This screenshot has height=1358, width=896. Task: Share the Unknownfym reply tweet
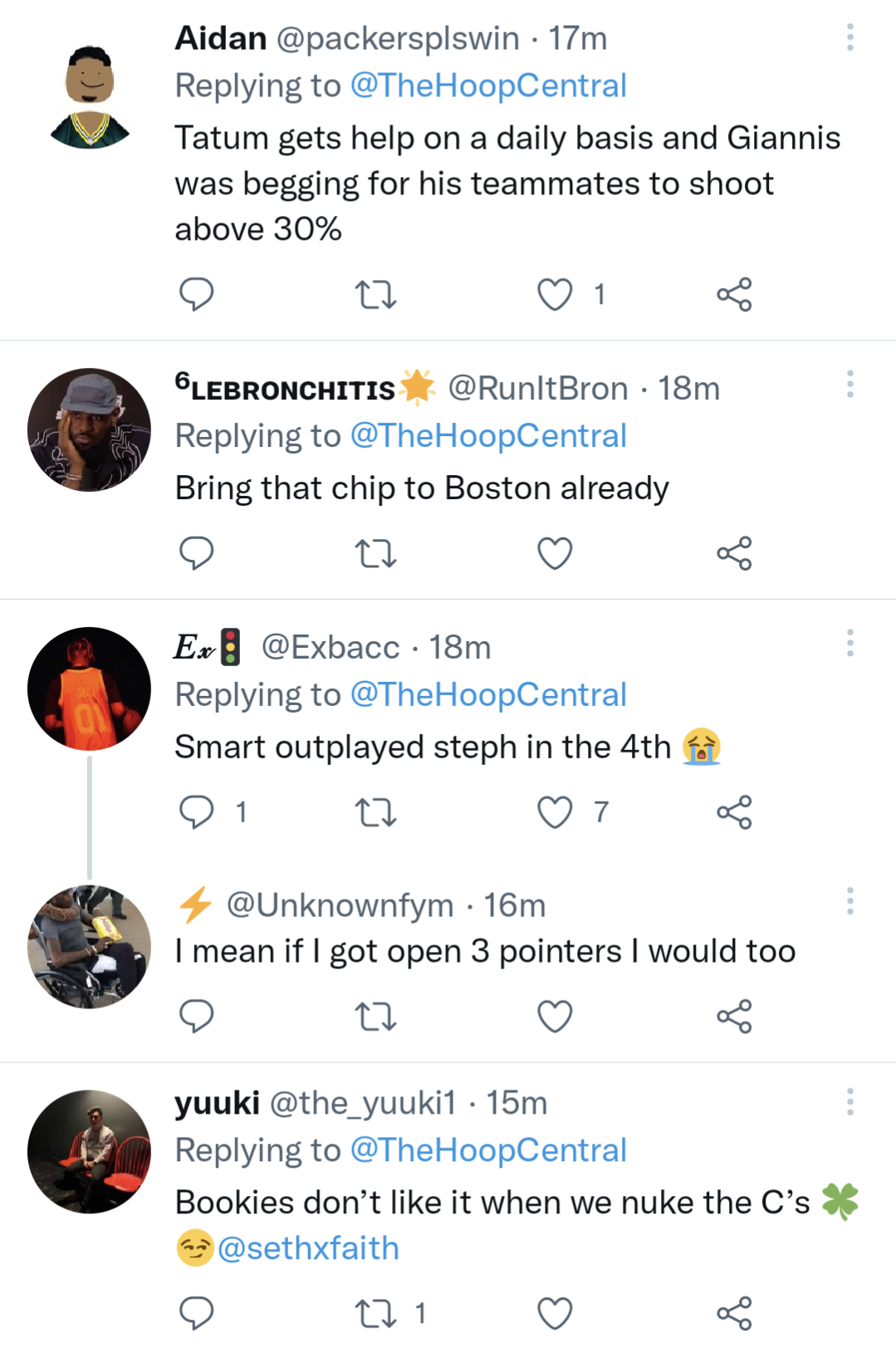(734, 1016)
